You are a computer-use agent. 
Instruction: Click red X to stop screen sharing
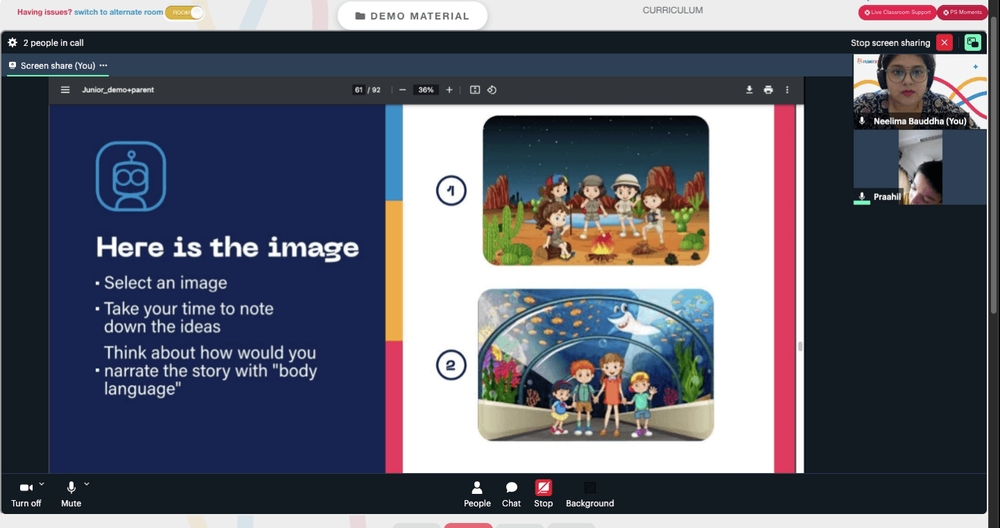(945, 43)
